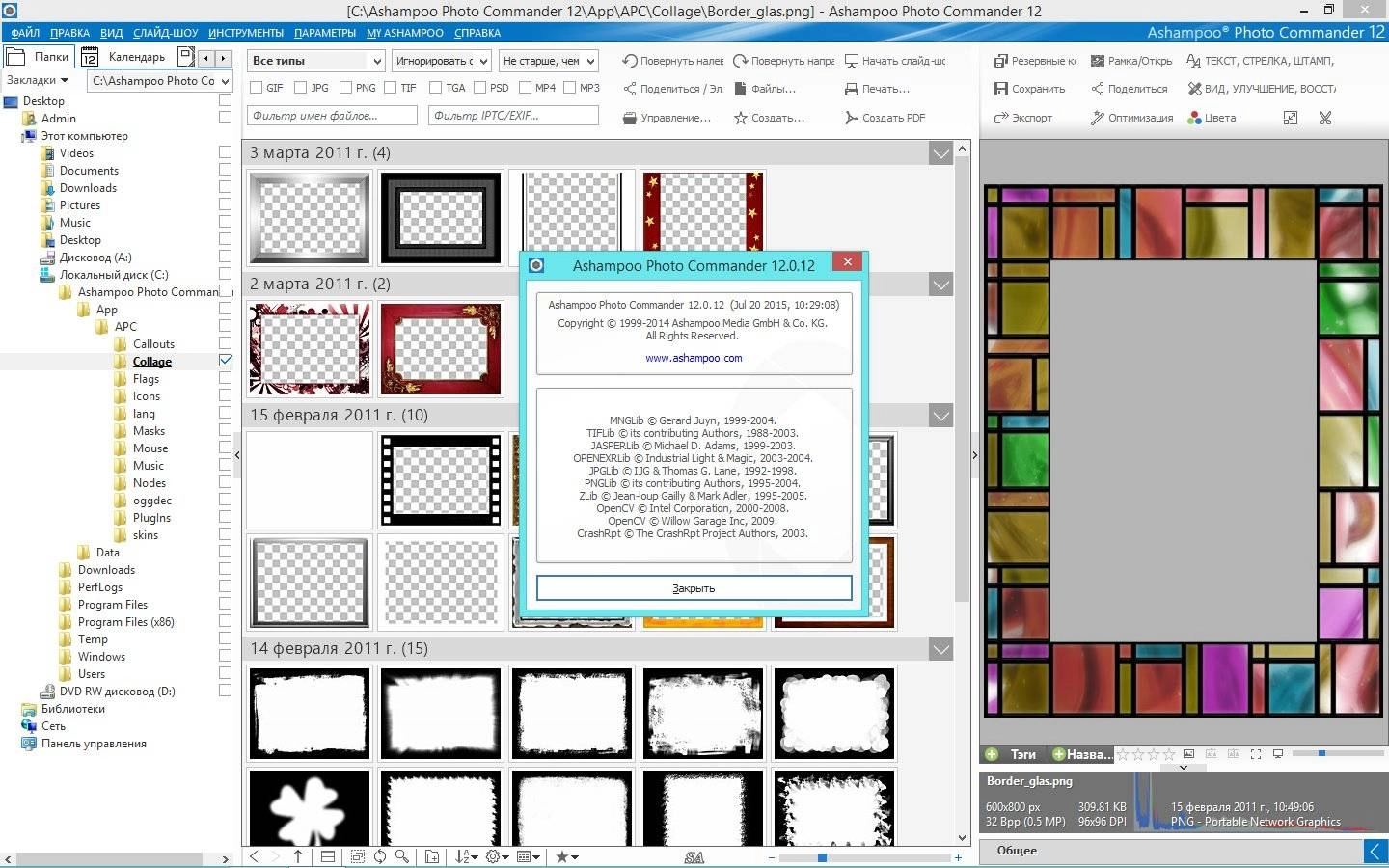
Task: Click the Печать... printer icon
Action: (x=852, y=89)
